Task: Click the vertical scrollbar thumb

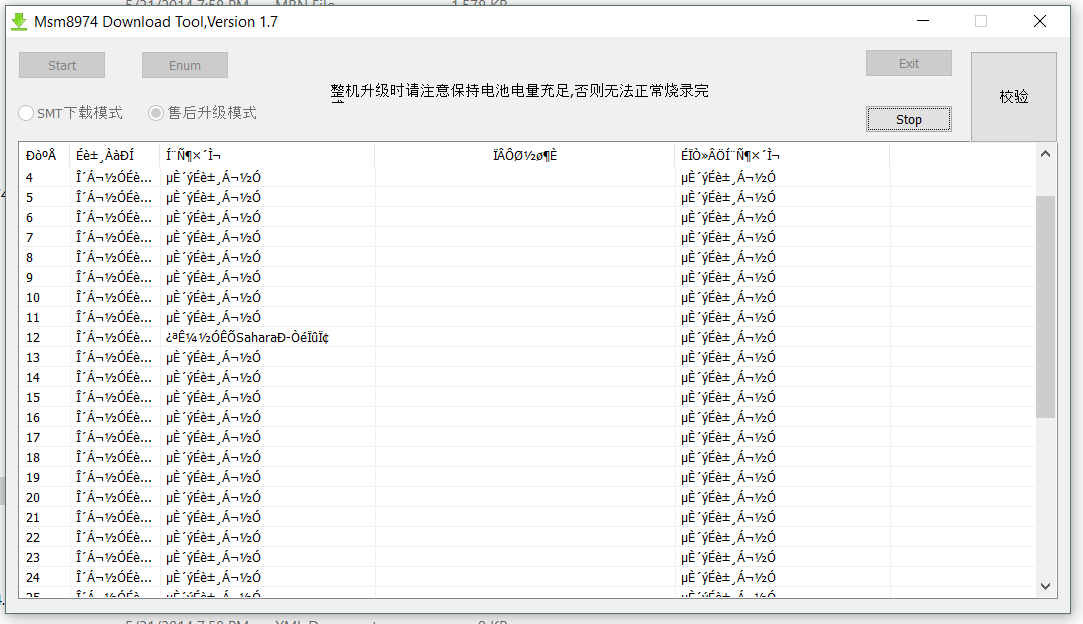Action: click(x=1045, y=307)
